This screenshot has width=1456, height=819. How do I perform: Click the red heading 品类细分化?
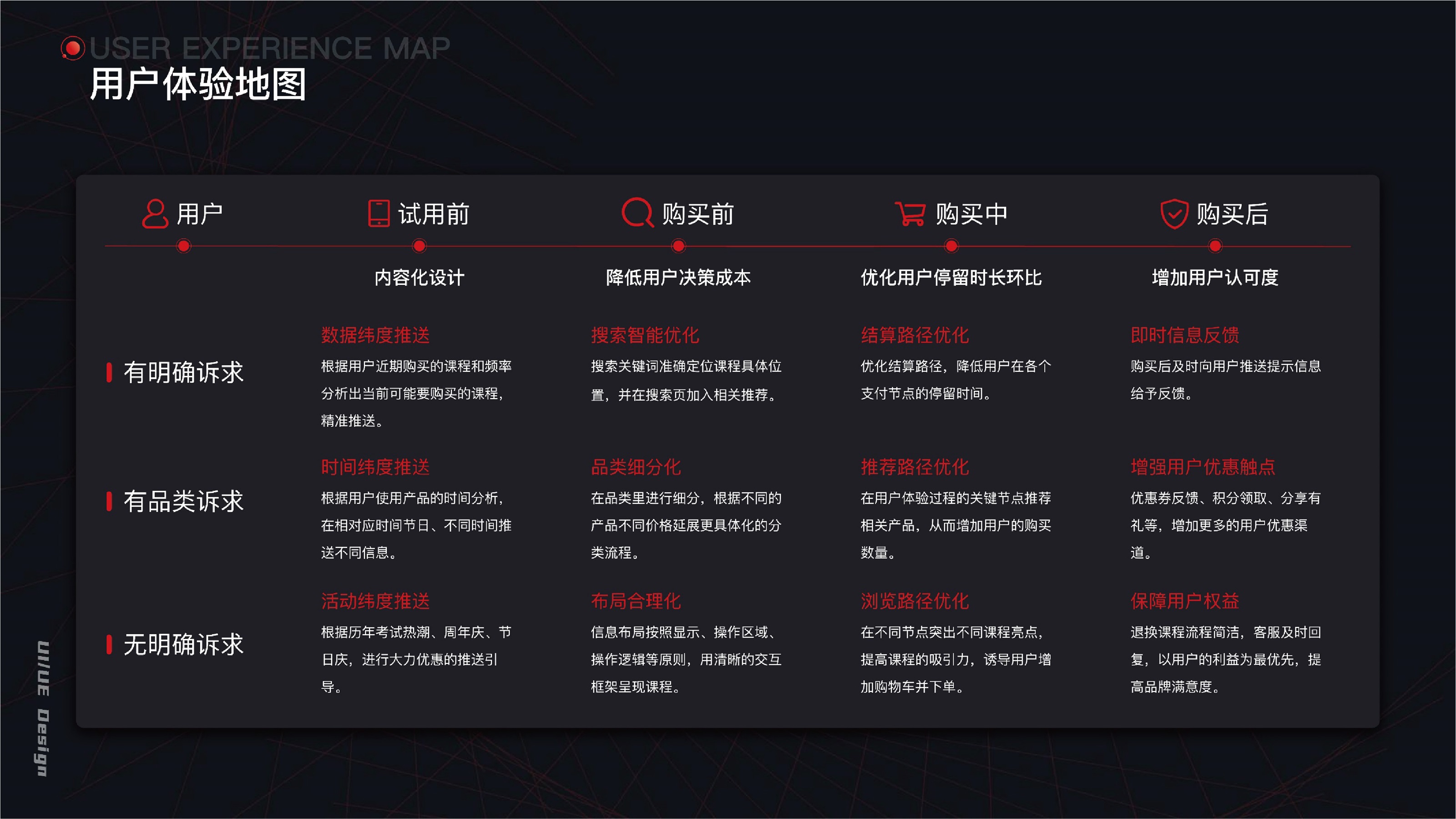[x=636, y=467]
